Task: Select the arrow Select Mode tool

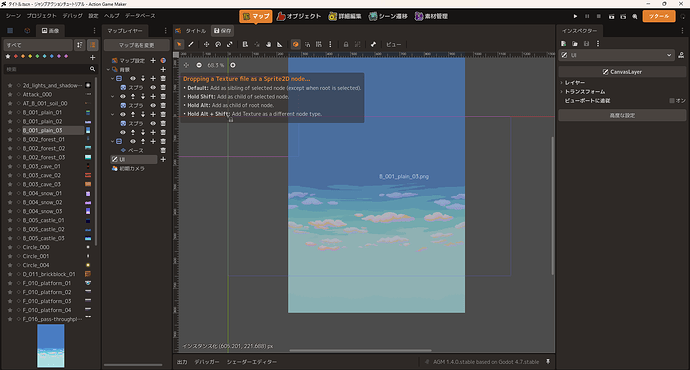Action: (179, 44)
